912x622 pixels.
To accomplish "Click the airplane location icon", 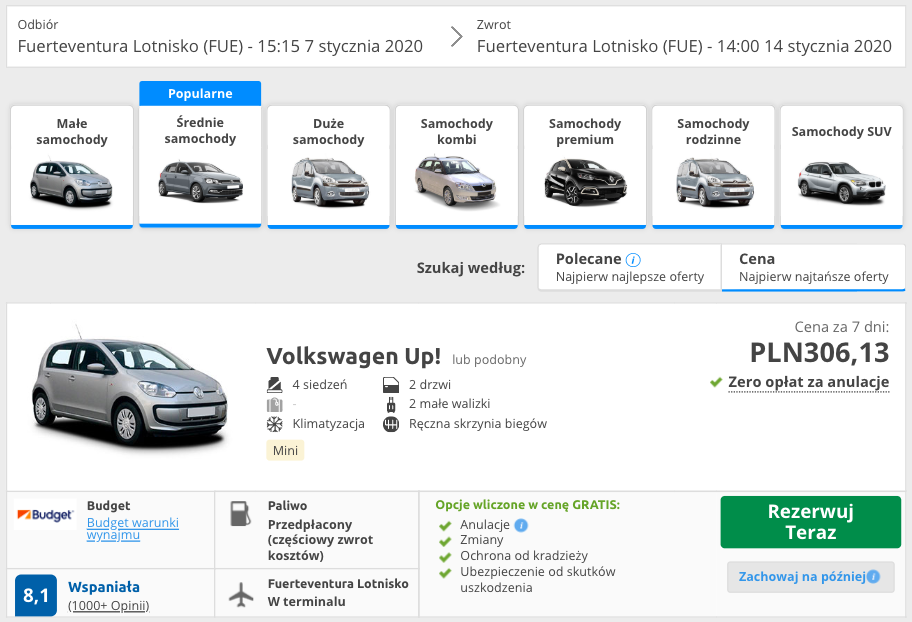I will click(241, 594).
